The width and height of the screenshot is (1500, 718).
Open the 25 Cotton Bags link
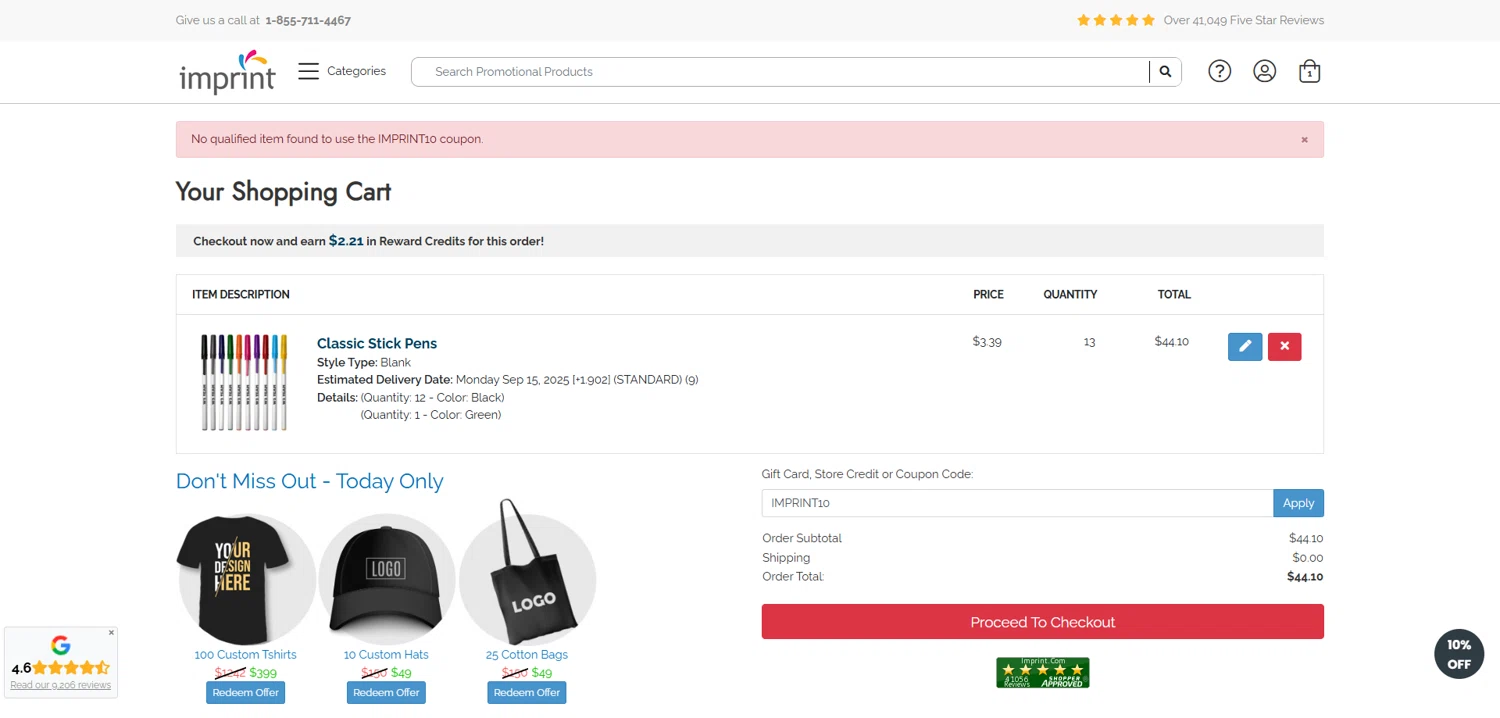tap(527, 655)
